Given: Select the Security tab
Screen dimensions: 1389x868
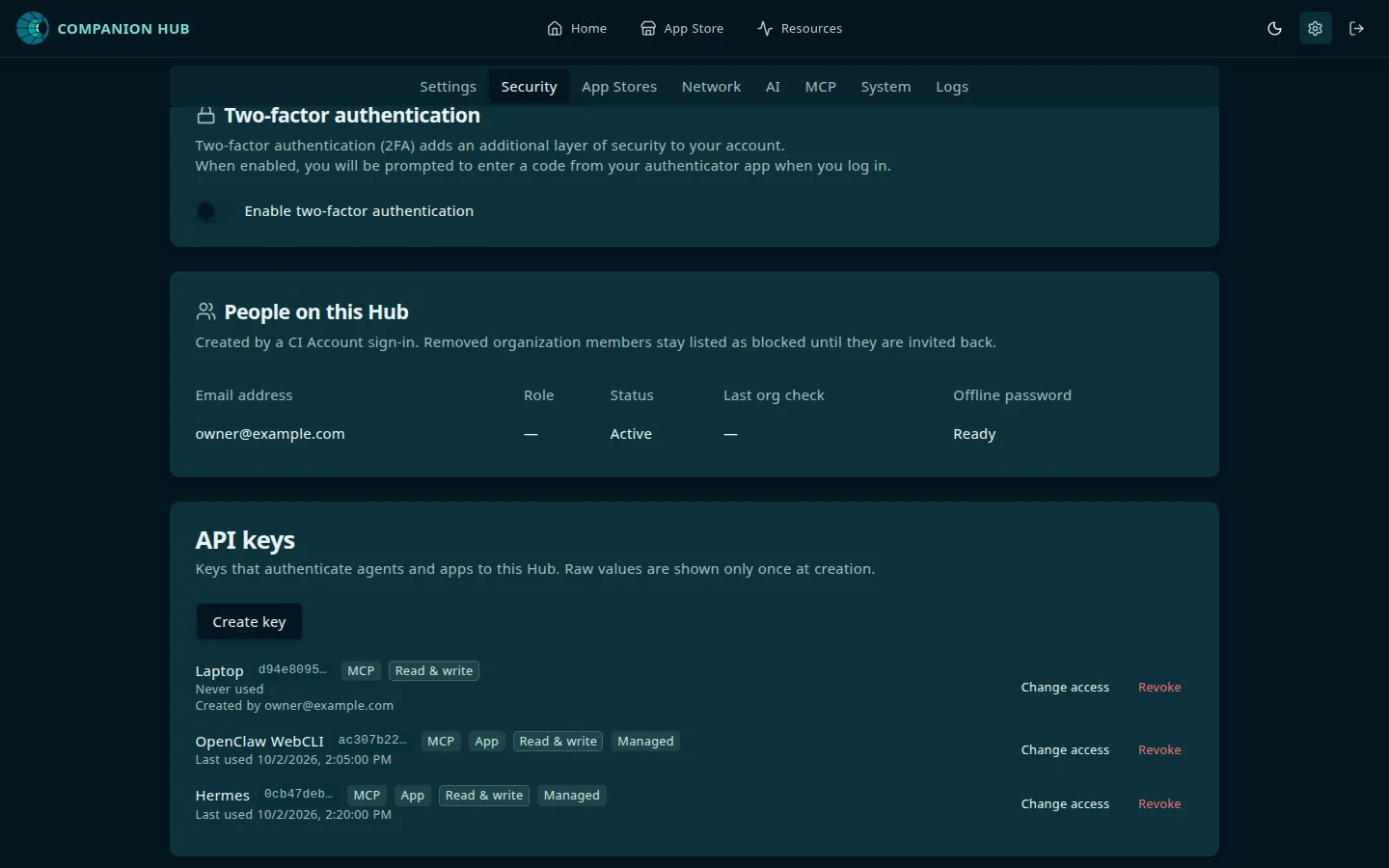Looking at the screenshot, I should pyautogui.click(x=529, y=87).
